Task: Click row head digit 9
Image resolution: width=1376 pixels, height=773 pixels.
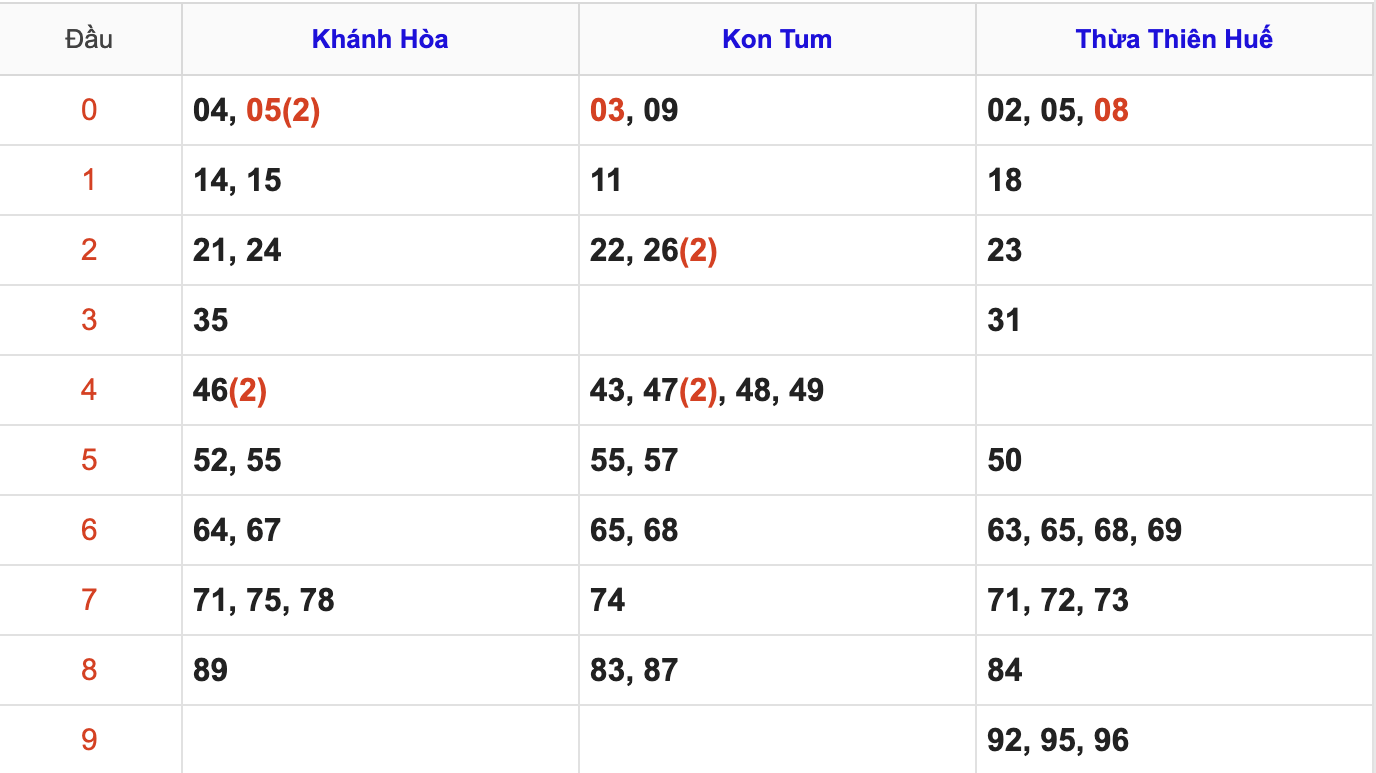Action: coord(89,740)
